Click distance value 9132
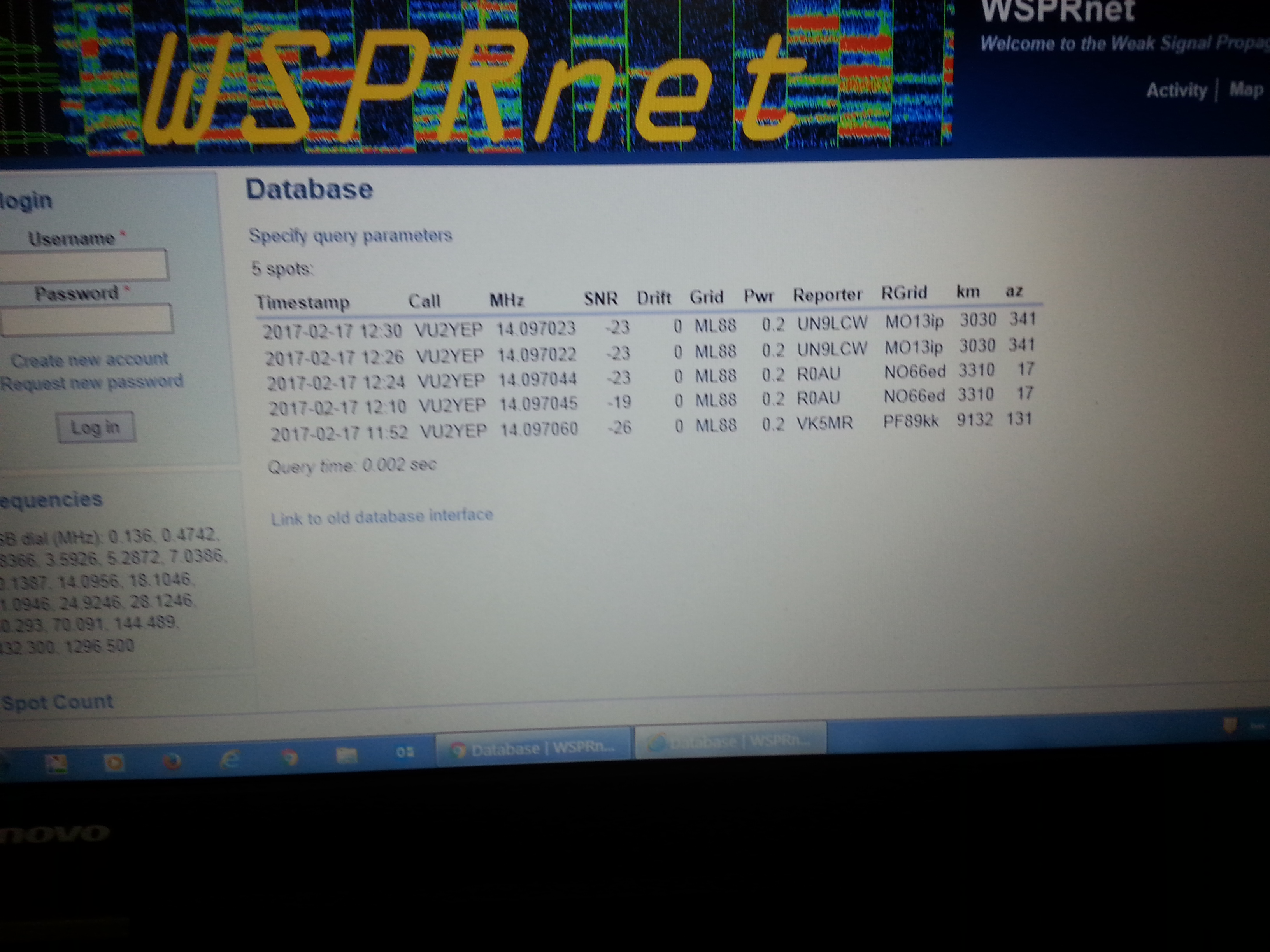This screenshot has height=952, width=1270. pyautogui.click(x=975, y=420)
